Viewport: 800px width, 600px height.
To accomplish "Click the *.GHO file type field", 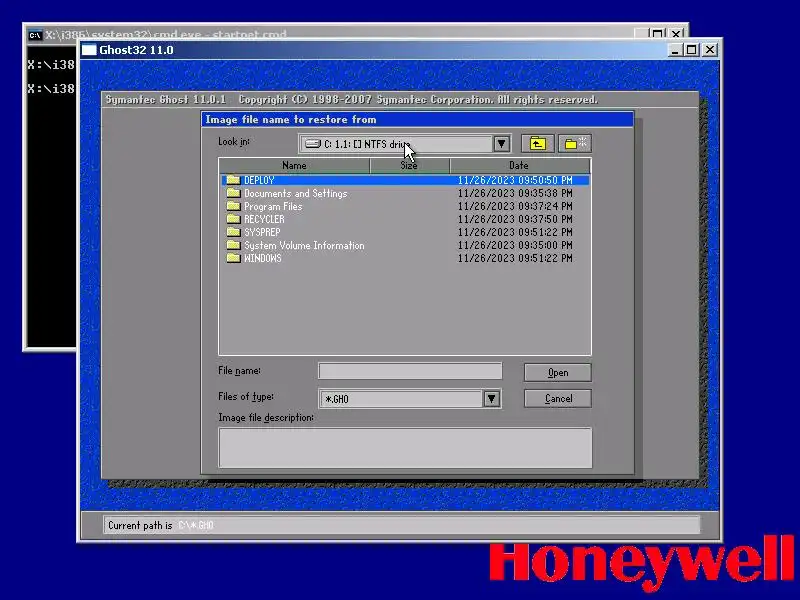I will (x=401, y=398).
